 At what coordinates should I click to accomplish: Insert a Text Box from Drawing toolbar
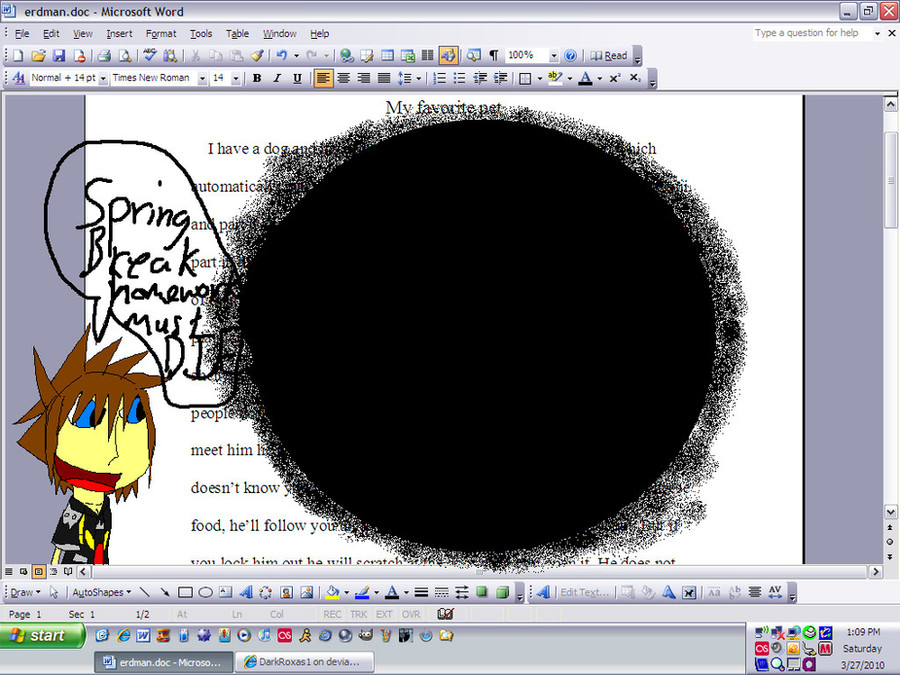226,592
